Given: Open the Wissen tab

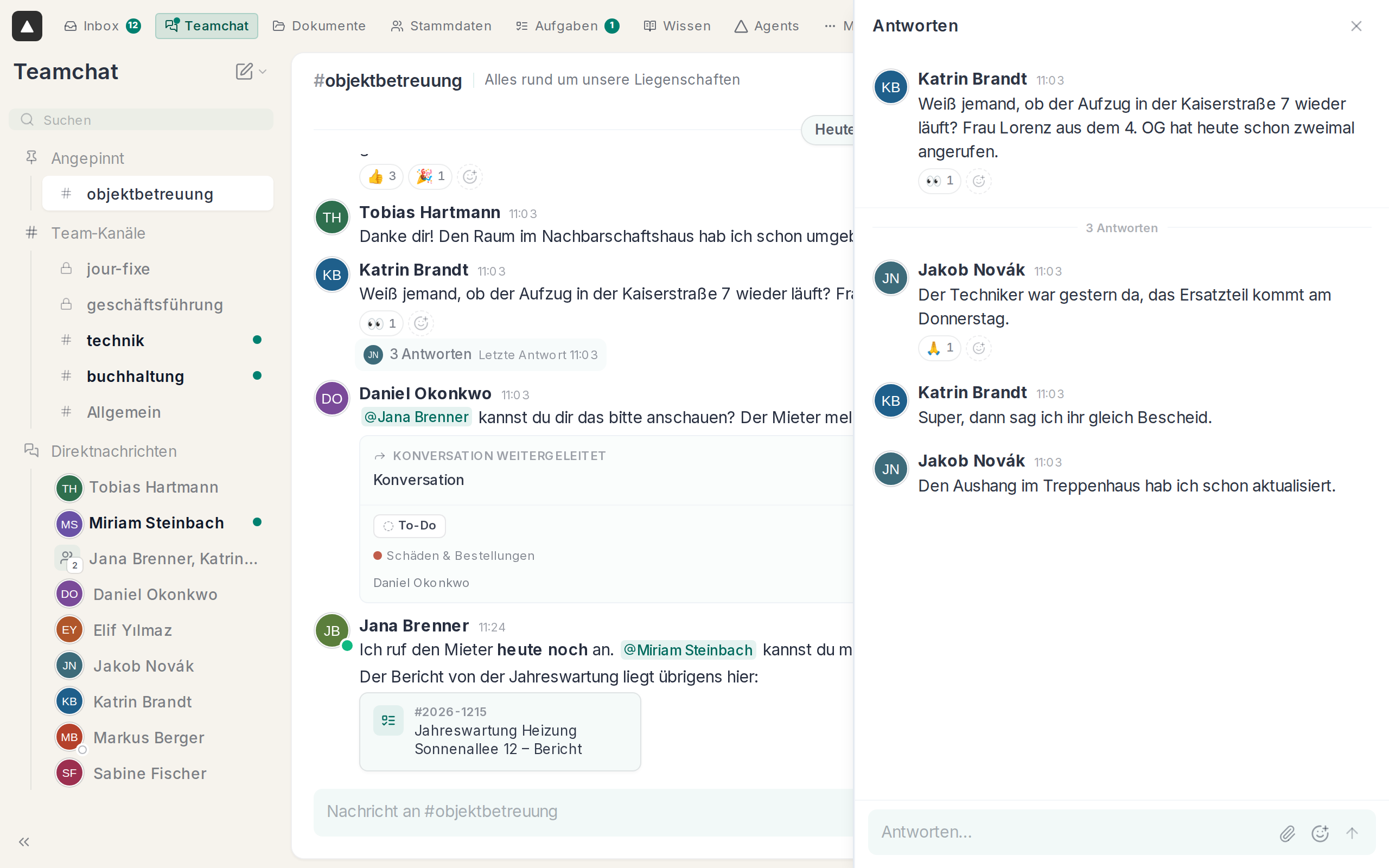Looking at the screenshot, I should coord(677,26).
